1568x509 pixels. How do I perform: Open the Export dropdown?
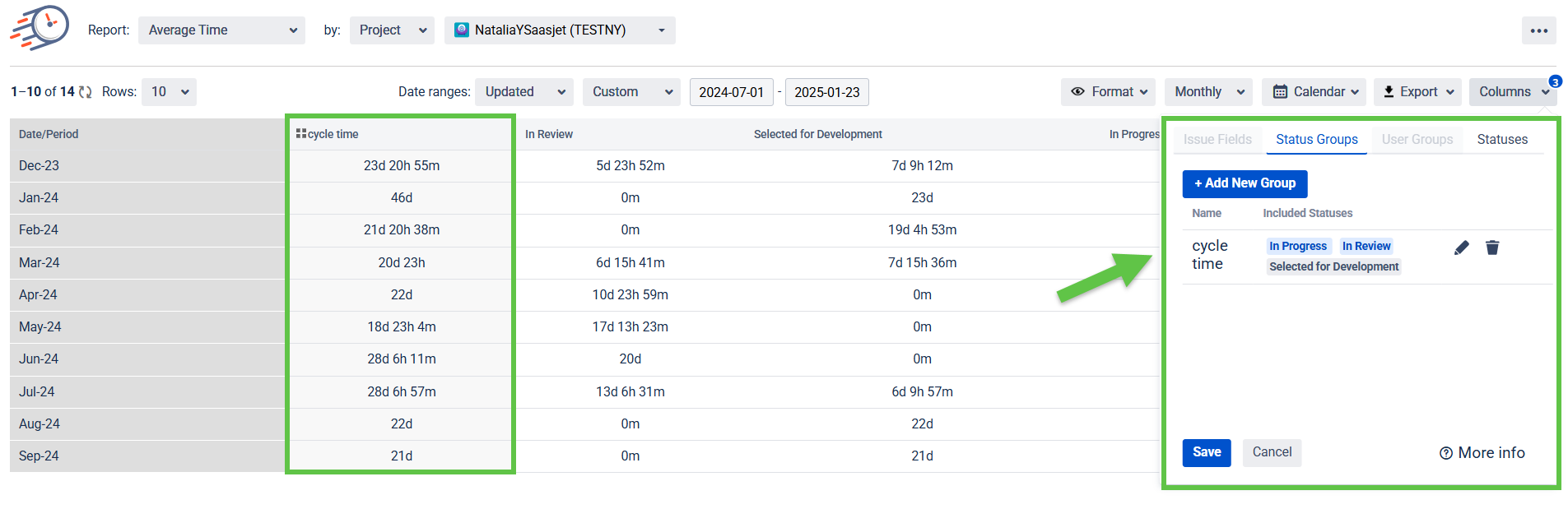[1417, 92]
